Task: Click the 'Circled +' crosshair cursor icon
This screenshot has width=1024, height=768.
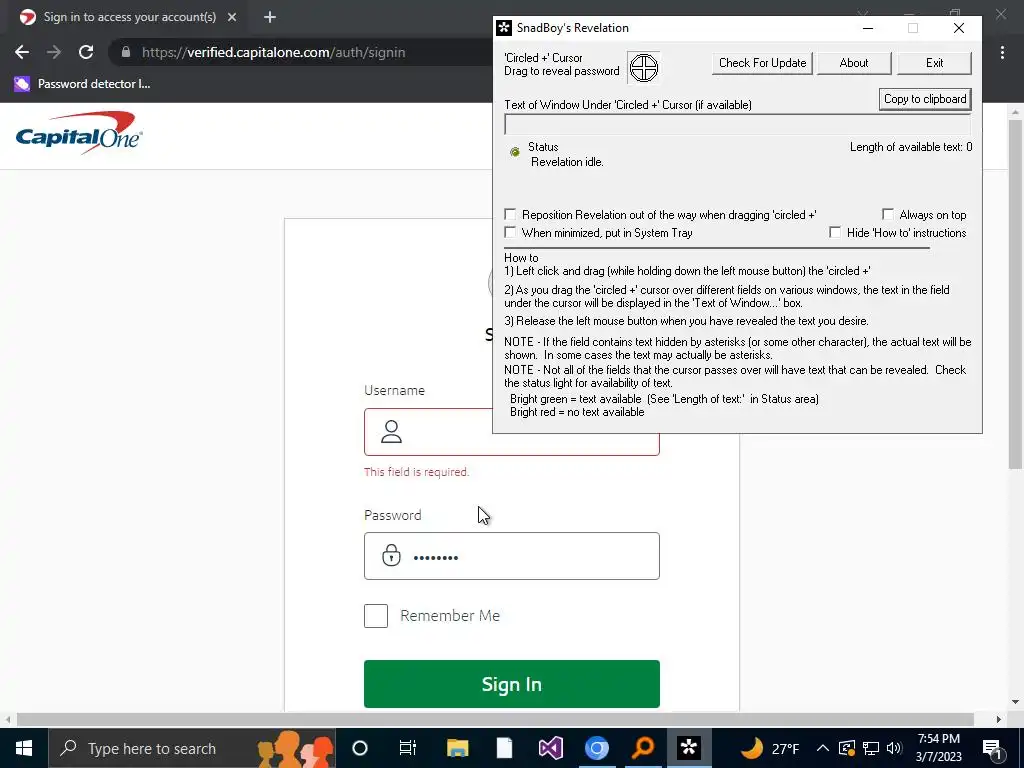Action: pos(643,67)
